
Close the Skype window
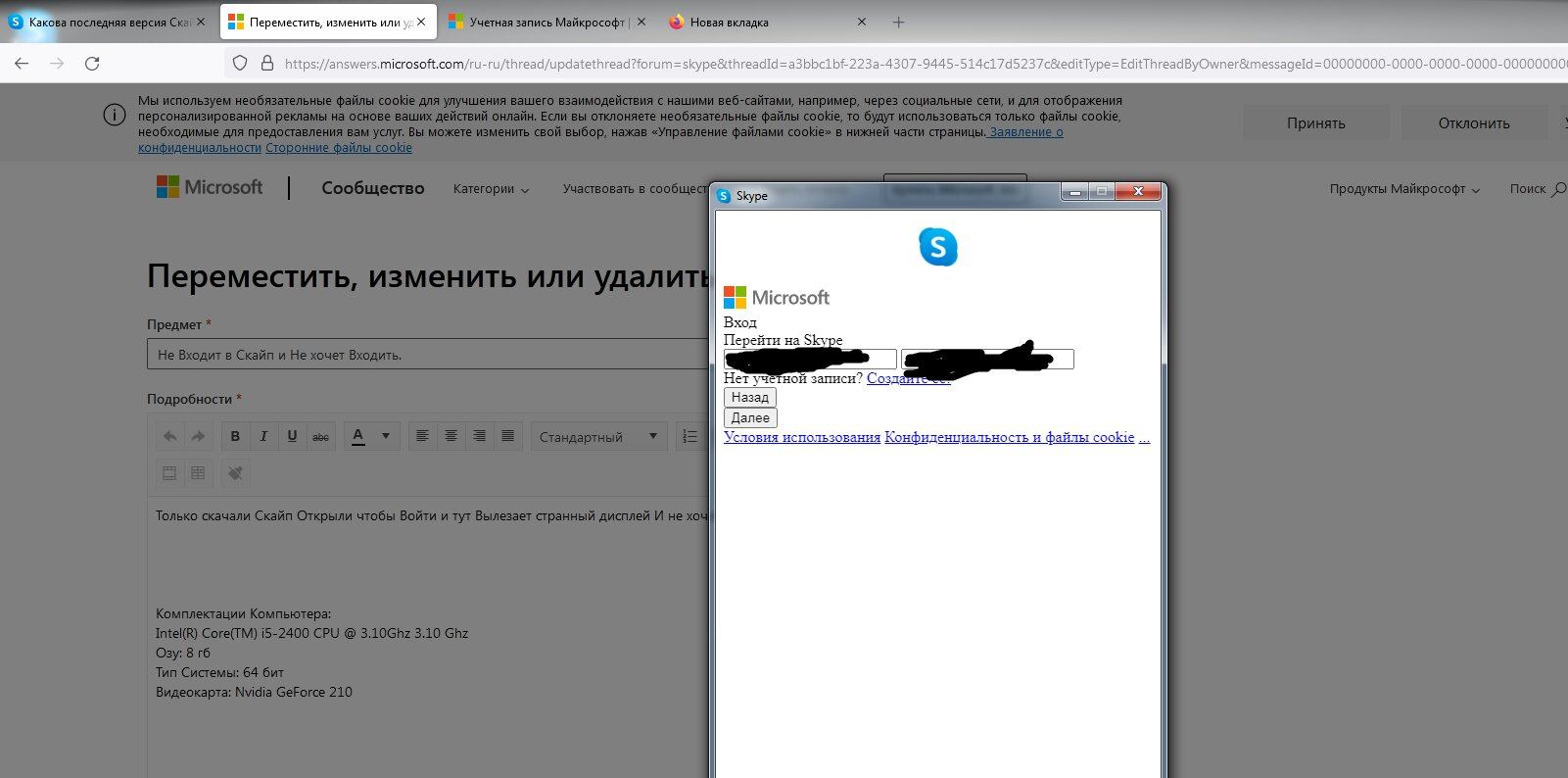click(x=1138, y=192)
